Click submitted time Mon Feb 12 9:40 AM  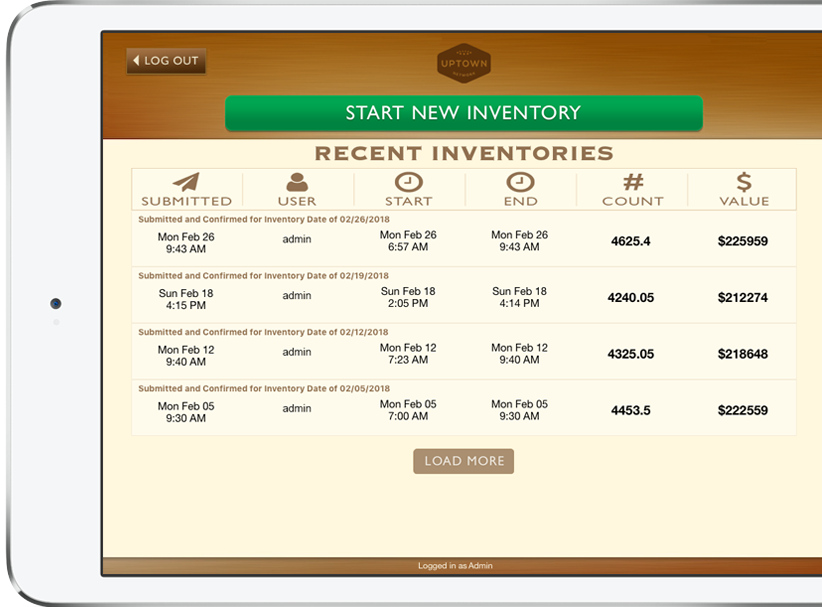tap(186, 356)
